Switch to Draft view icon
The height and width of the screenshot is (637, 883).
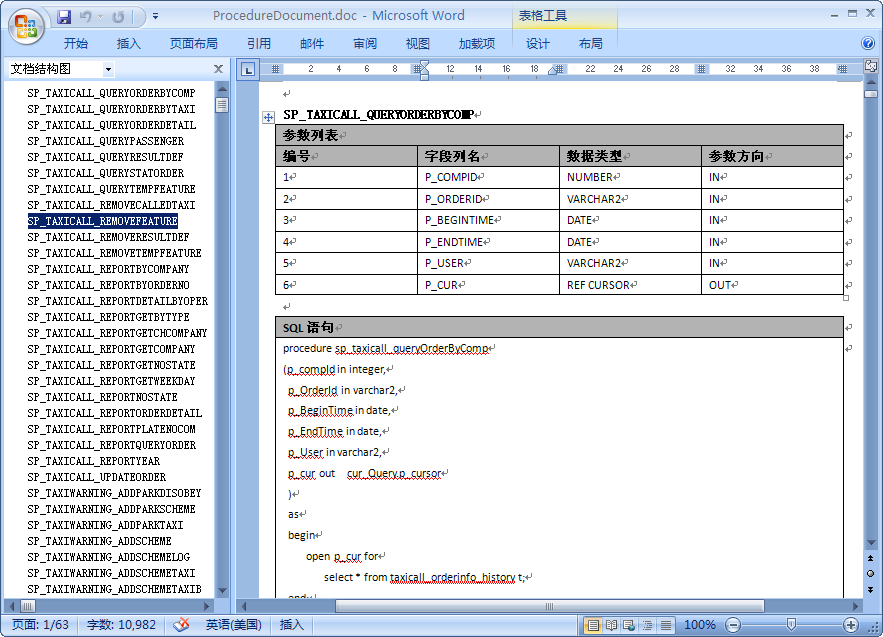pyautogui.click(x=666, y=625)
